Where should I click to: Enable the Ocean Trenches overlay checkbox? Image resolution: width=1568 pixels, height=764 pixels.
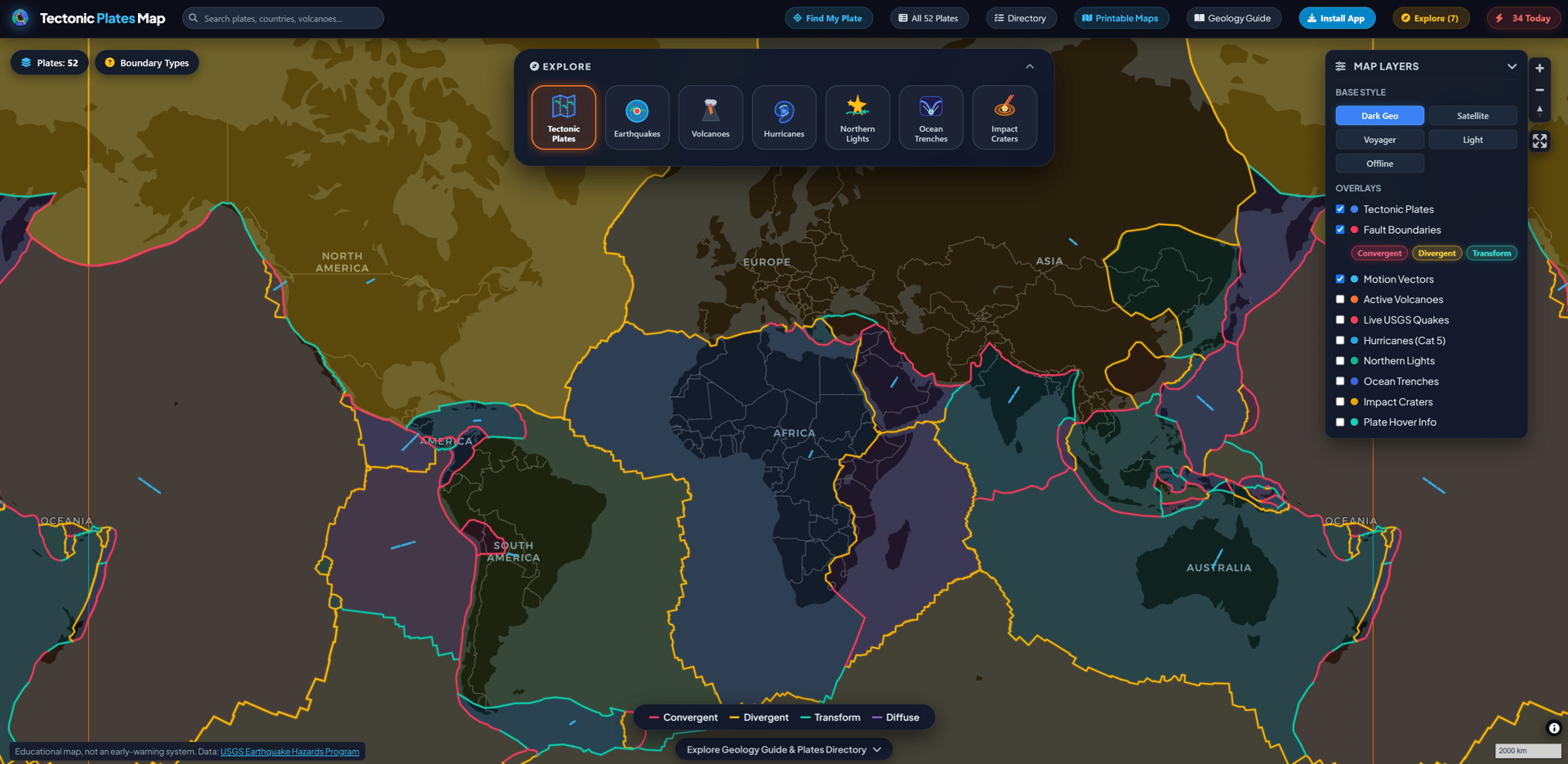[1340, 381]
